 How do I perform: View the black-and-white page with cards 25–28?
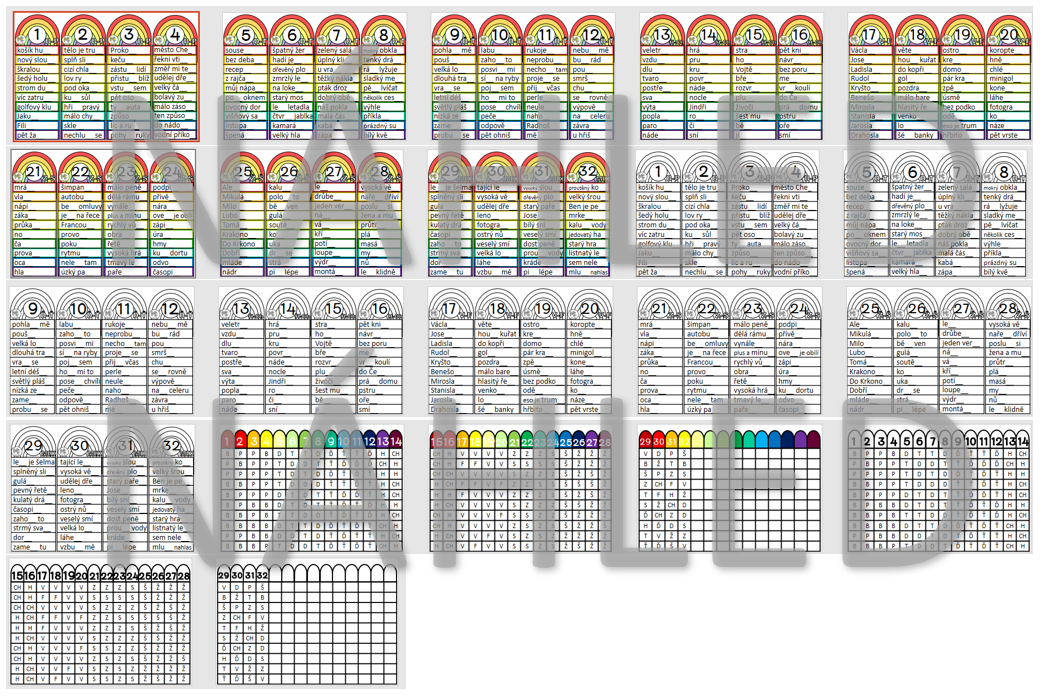pos(939,351)
